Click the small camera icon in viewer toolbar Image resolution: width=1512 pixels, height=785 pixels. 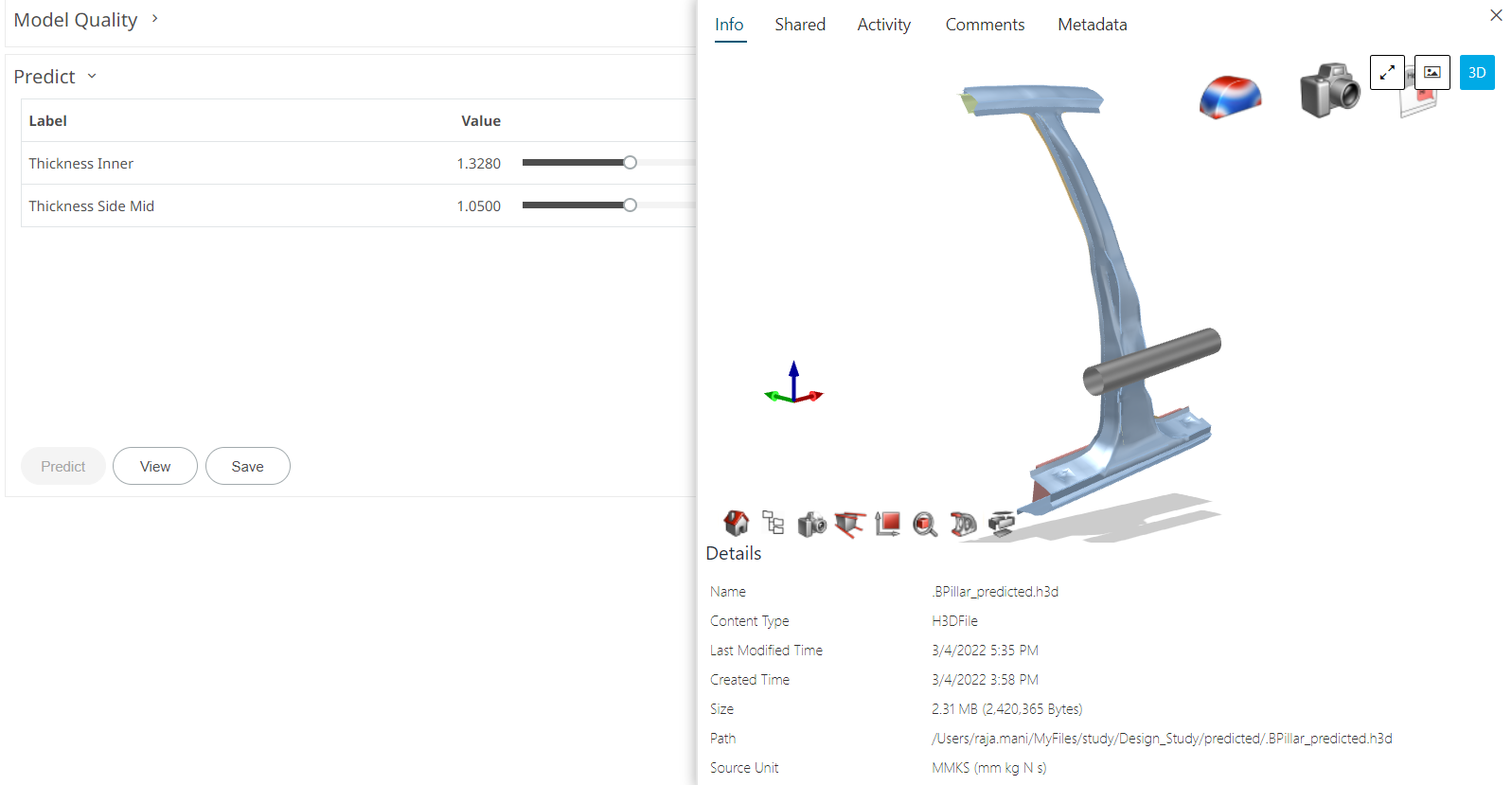point(811,524)
